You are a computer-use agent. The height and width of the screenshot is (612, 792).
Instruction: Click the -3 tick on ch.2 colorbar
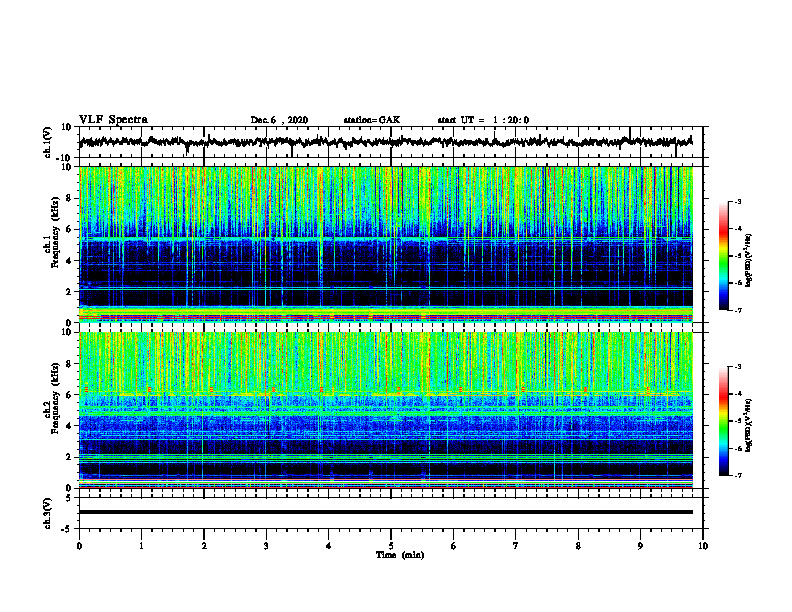[x=737, y=367]
